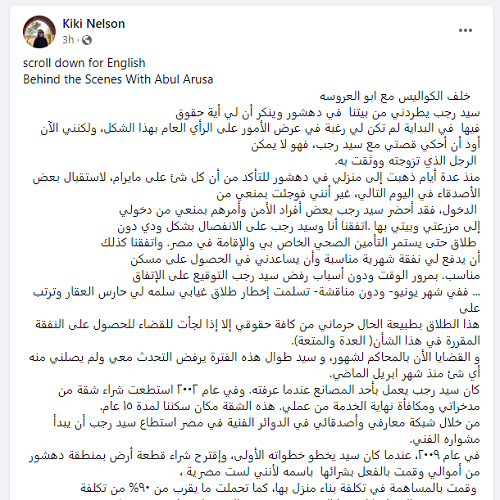Click the "scroll down for English" line

[84, 63]
